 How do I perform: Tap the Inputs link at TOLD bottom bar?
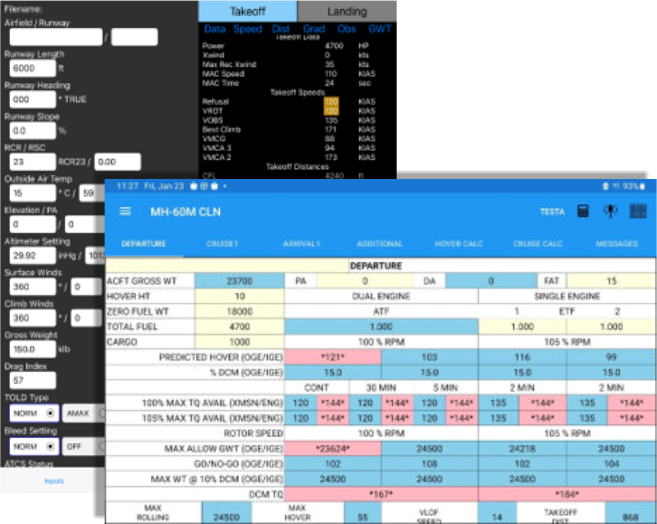[x=54, y=481]
